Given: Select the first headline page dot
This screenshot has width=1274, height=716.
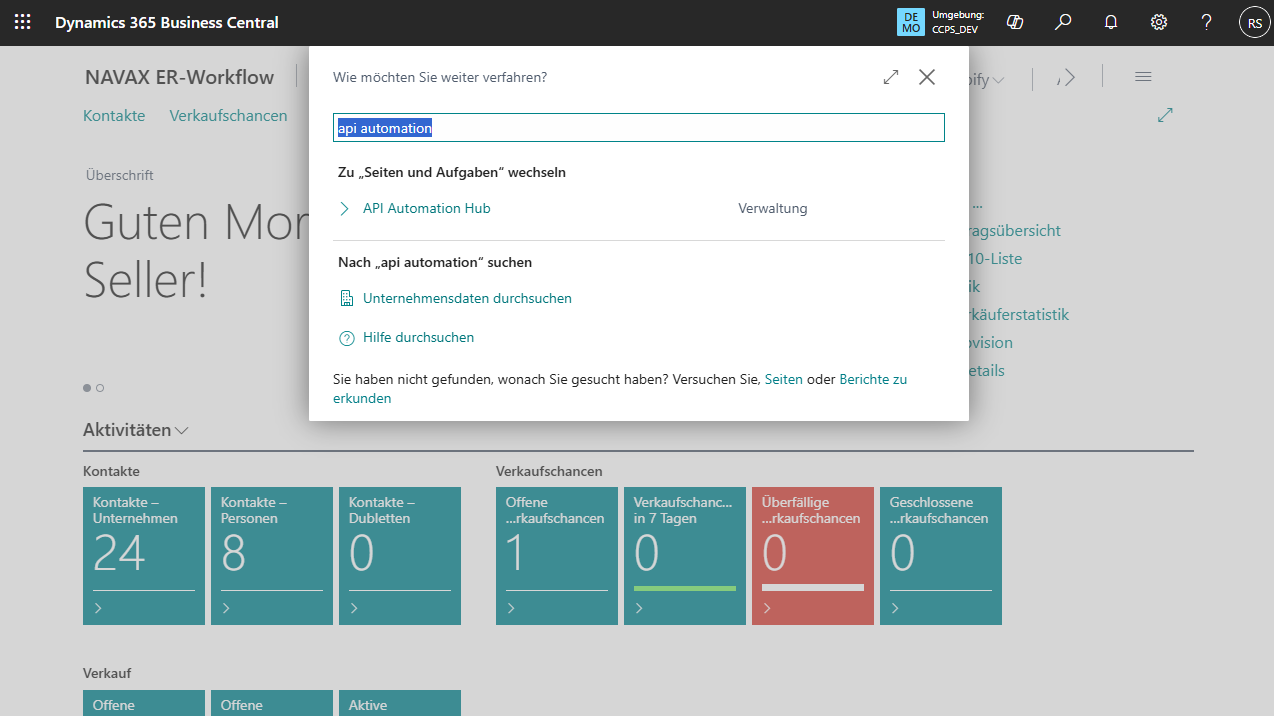Looking at the screenshot, I should pos(87,388).
